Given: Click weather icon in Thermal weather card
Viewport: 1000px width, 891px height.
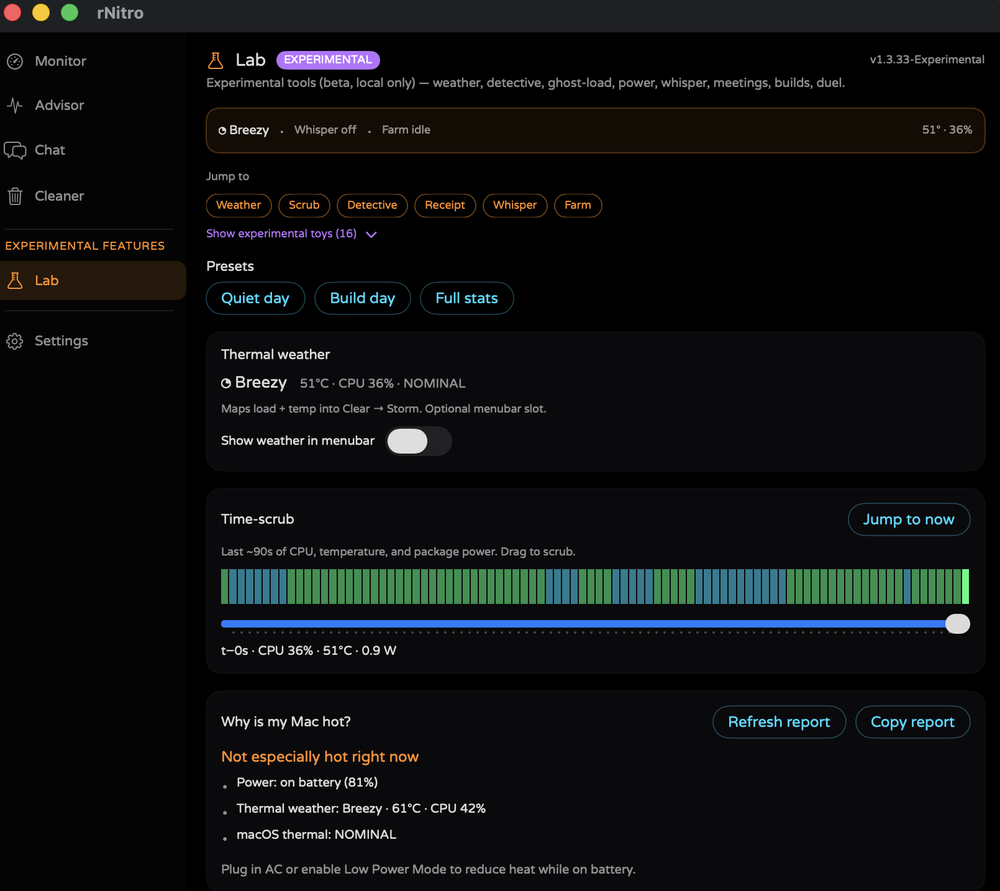Looking at the screenshot, I should coord(226,383).
